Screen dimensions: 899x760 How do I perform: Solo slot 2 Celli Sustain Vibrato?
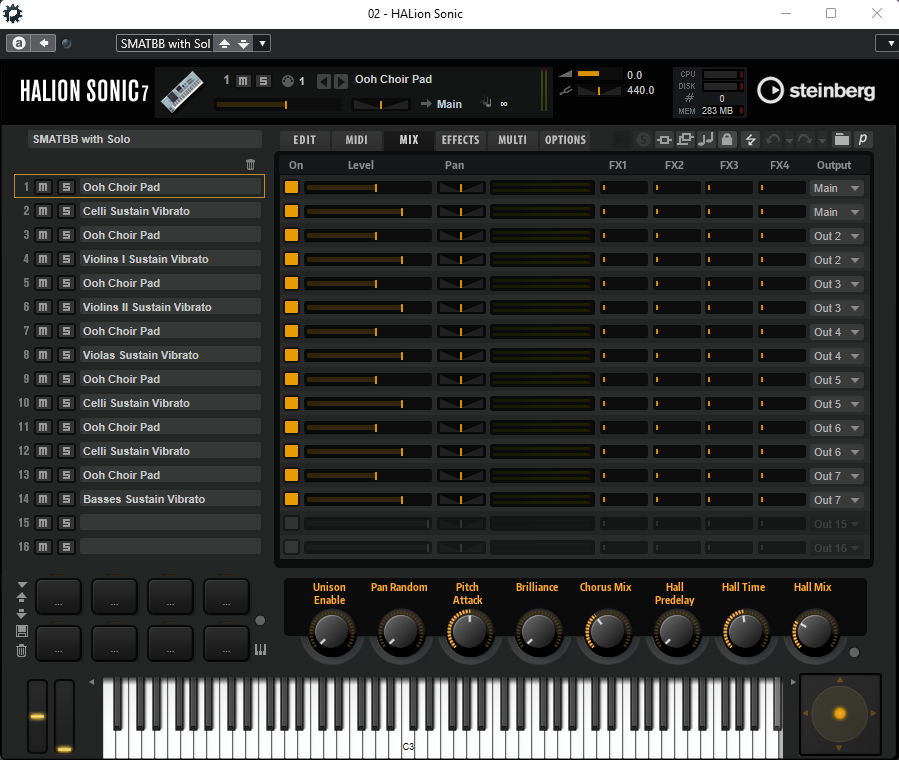coord(67,211)
